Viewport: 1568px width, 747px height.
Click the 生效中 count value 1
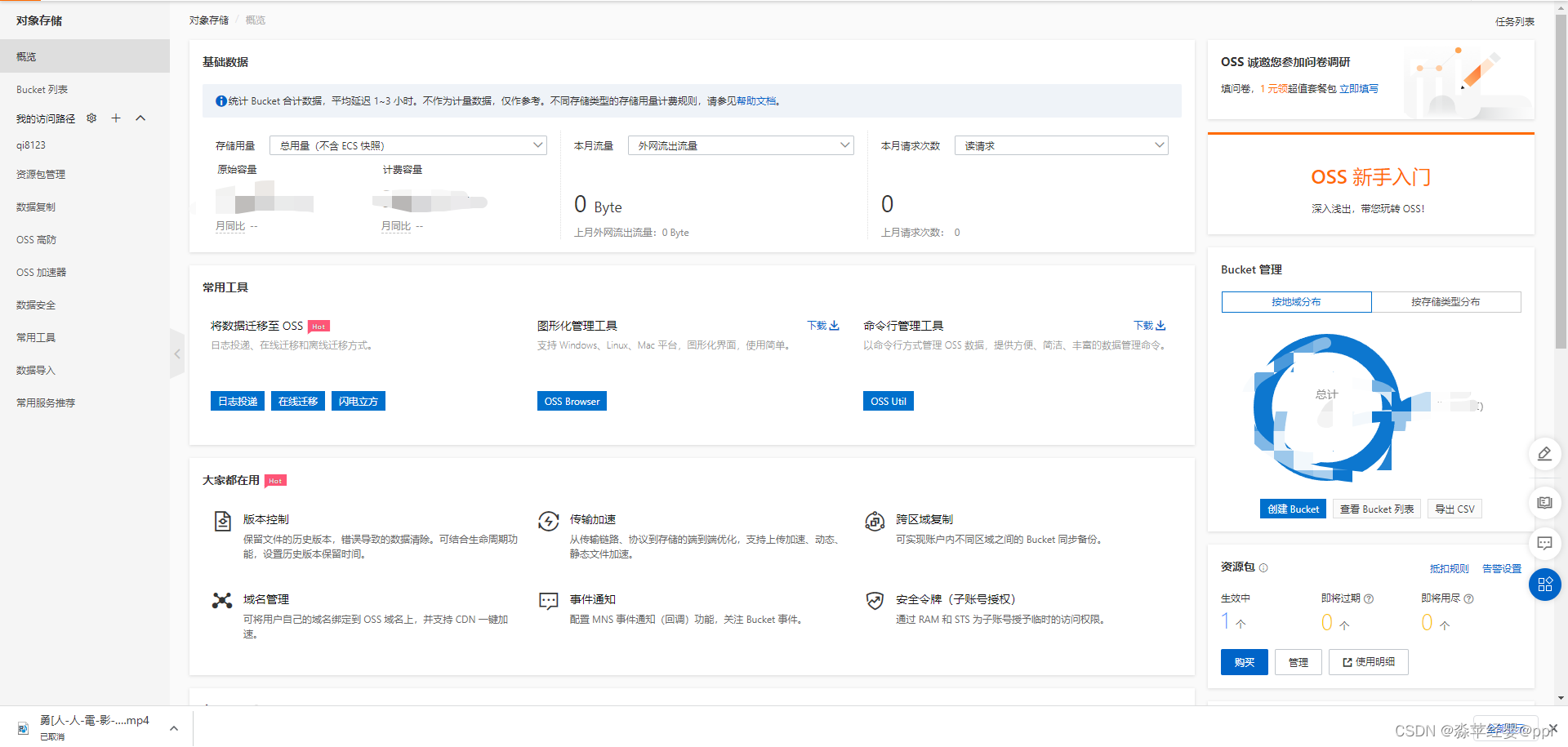[x=1225, y=621]
